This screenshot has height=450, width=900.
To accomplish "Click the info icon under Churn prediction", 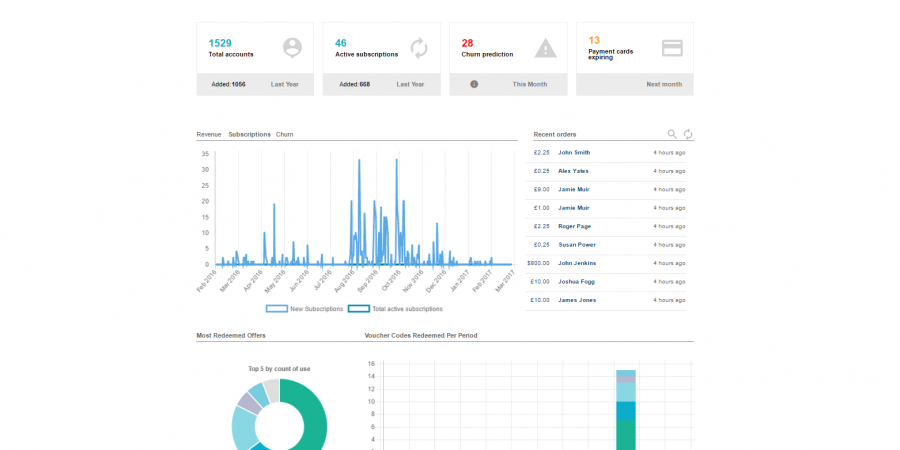I will [474, 84].
